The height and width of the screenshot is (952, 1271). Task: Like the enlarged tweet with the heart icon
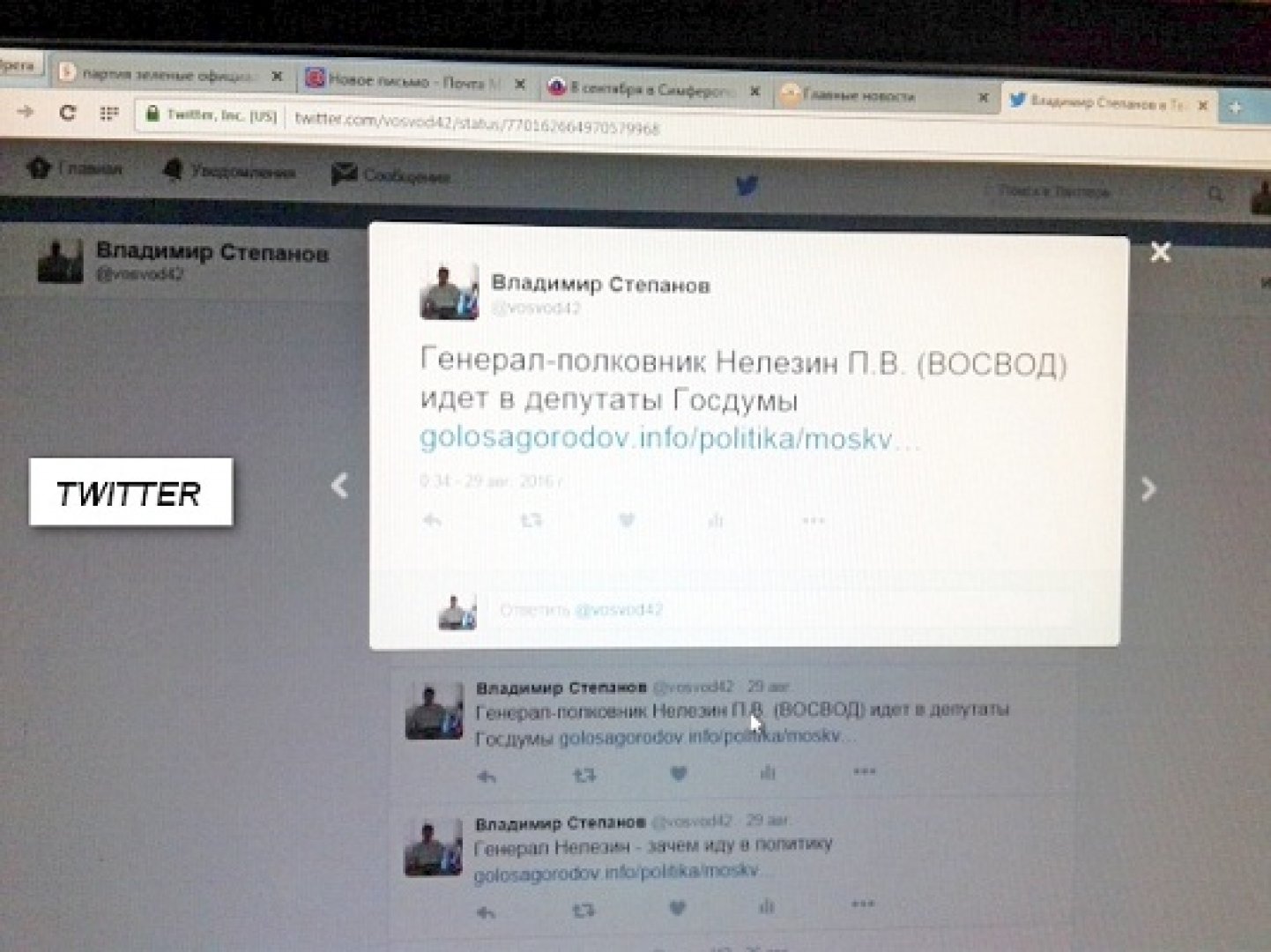point(627,520)
